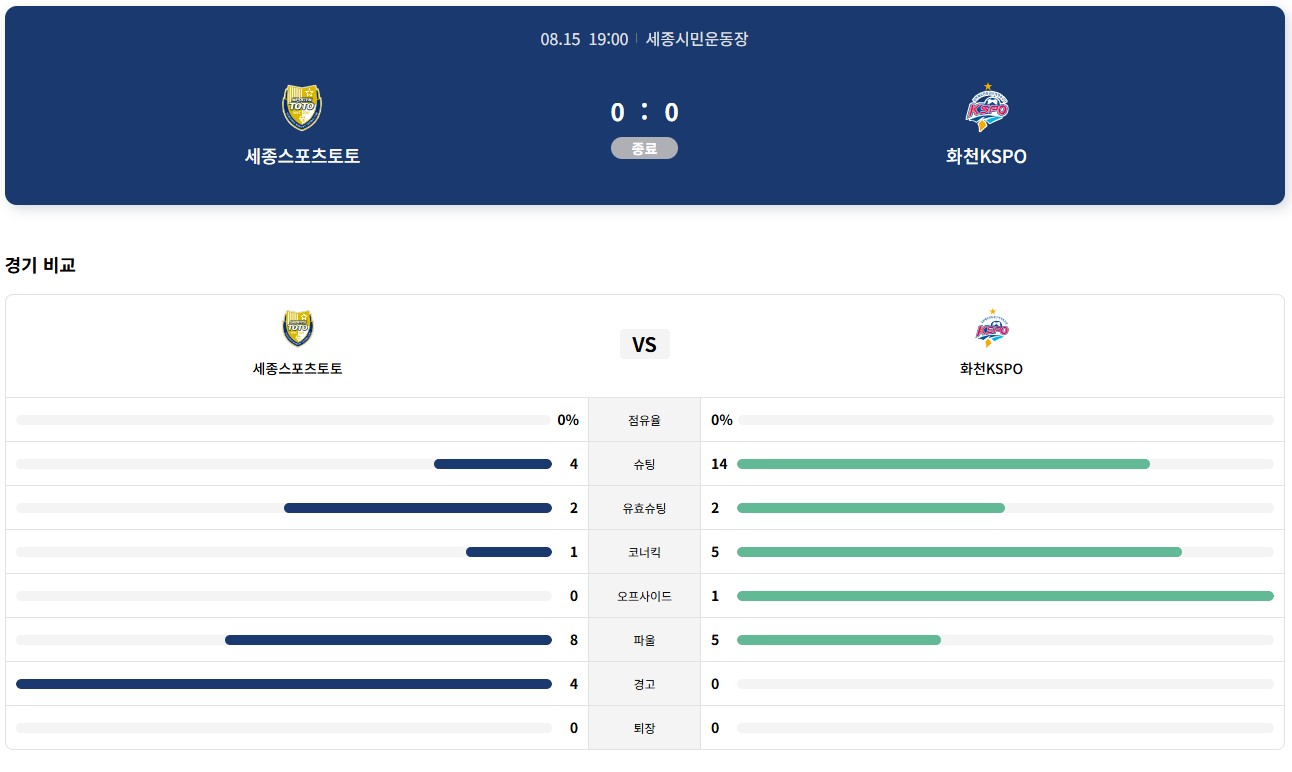Click the 종료 match status badge
The image size is (1292, 772).
click(x=644, y=148)
